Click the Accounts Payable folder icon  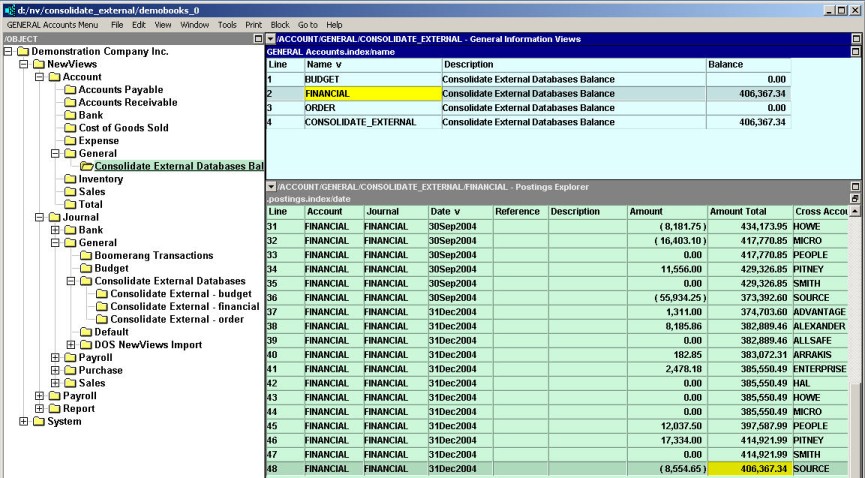70,90
